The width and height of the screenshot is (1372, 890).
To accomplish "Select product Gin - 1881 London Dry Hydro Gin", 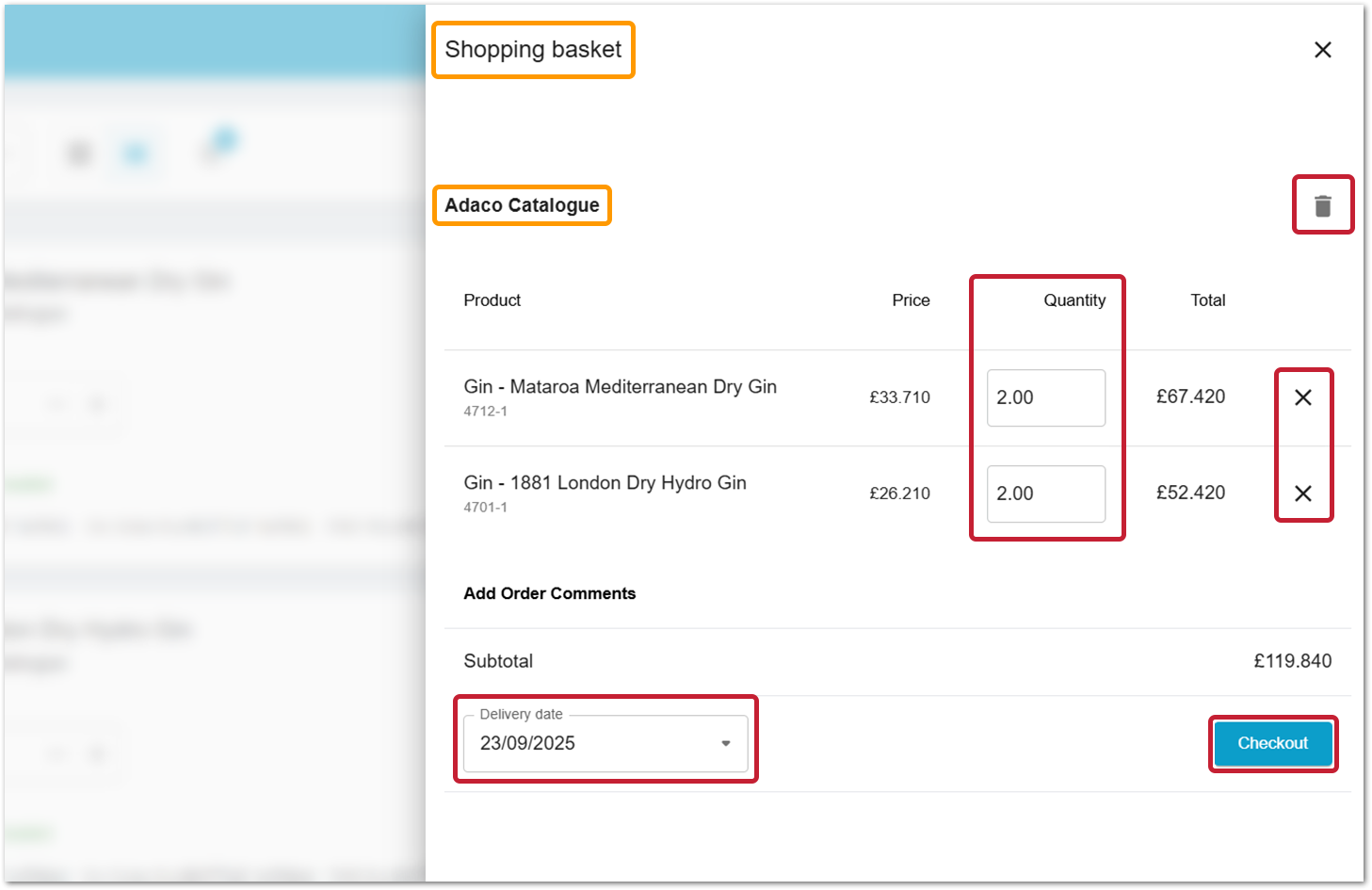I will (605, 482).
